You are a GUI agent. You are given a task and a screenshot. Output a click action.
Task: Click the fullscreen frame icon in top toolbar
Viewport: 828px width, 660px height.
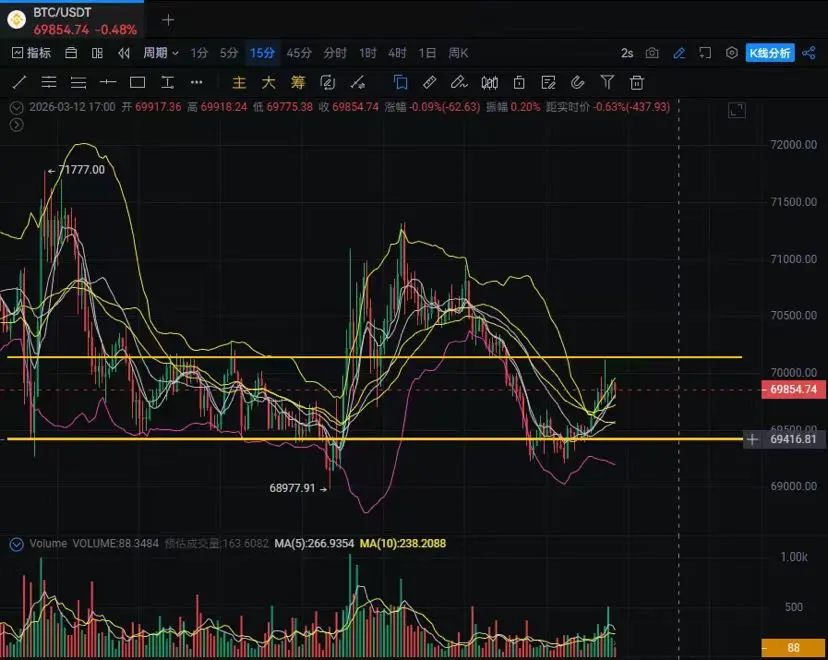pos(705,53)
